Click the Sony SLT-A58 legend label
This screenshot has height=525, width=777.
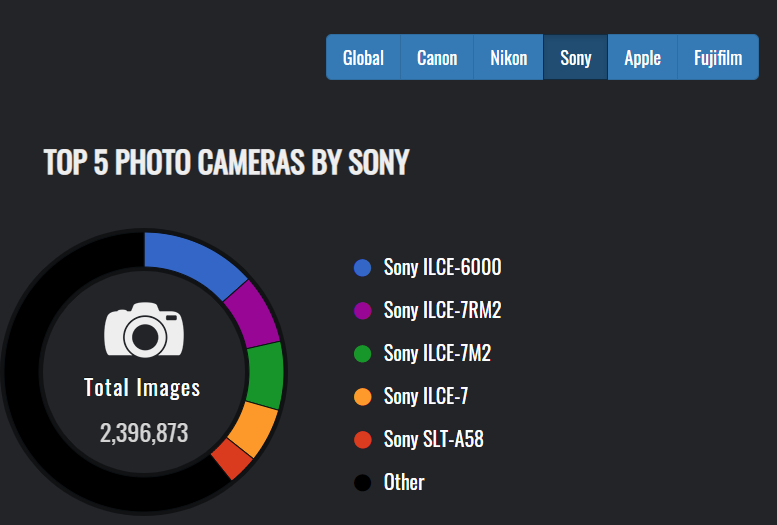click(x=434, y=440)
